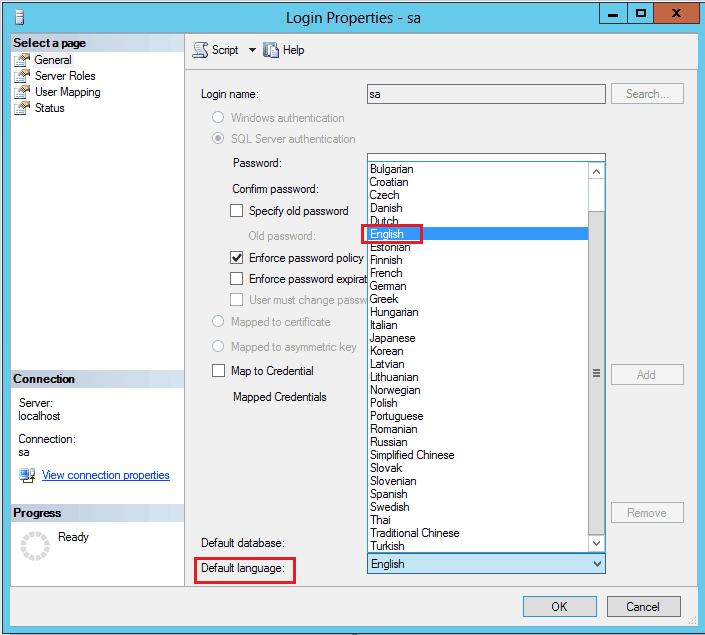This screenshot has height=635, width=705.
Task: Click the Remove credential button
Action: [x=647, y=513]
